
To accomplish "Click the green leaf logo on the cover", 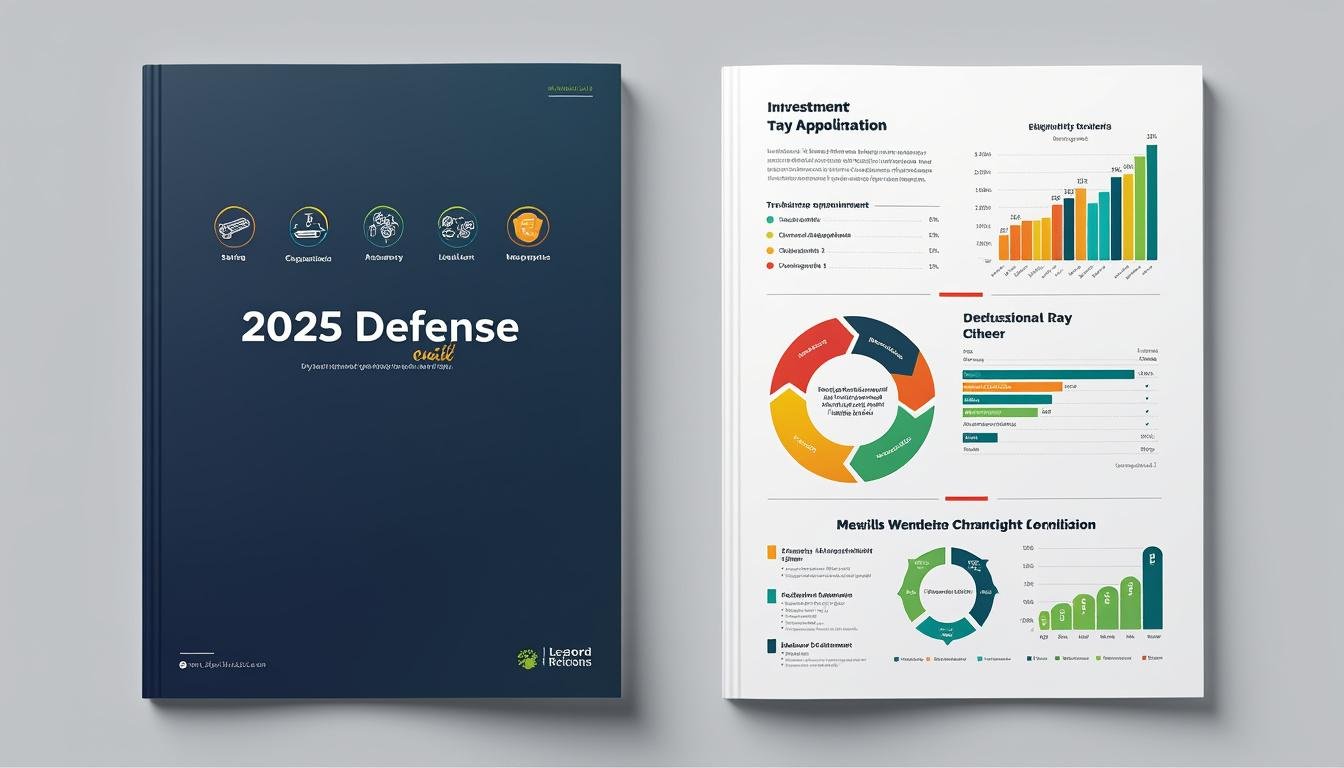I will pos(527,657).
